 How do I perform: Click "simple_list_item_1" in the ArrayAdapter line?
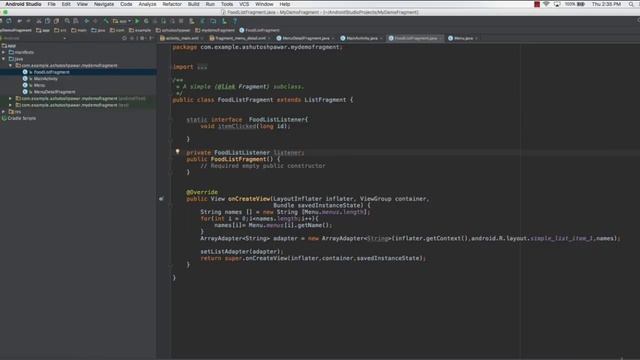pos(561,238)
